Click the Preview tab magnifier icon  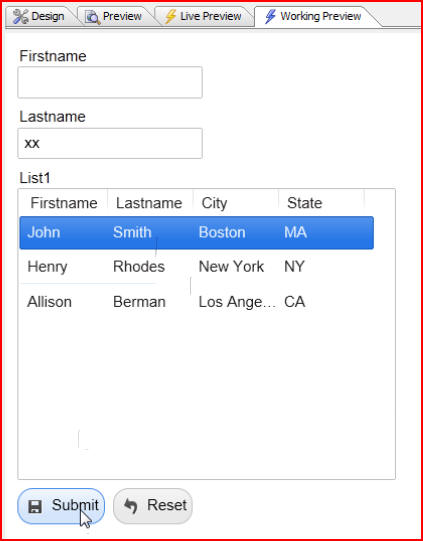[x=92, y=17]
